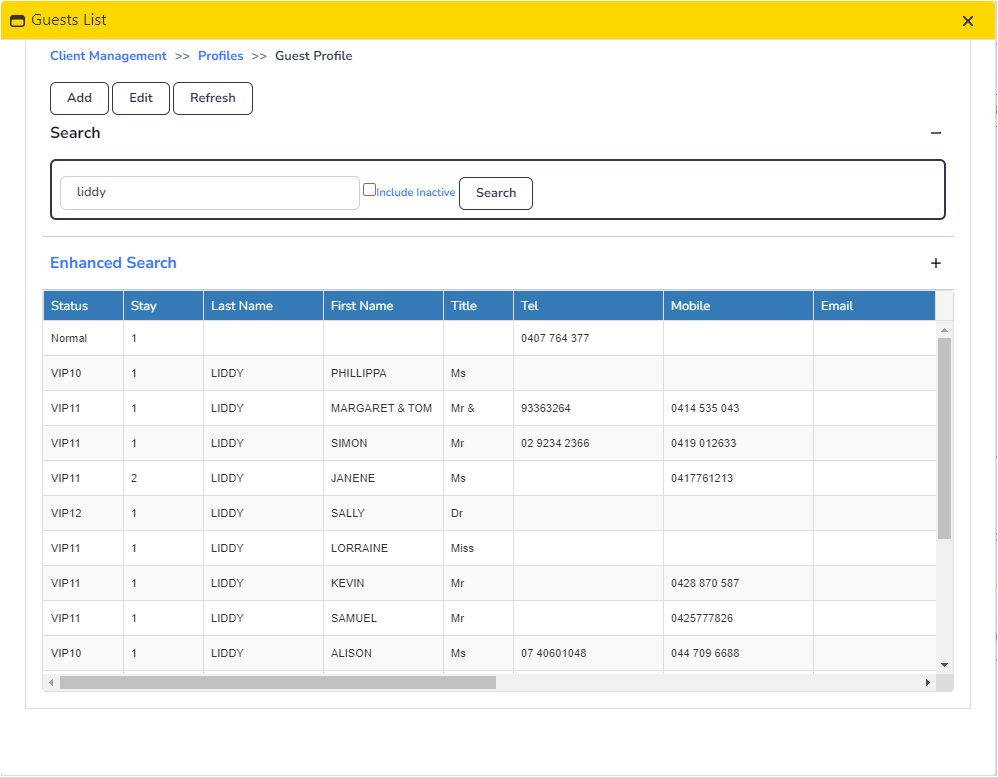Viewport: 998px width, 777px height.
Task: Select guest SALLY in the list
Action: pos(489,513)
